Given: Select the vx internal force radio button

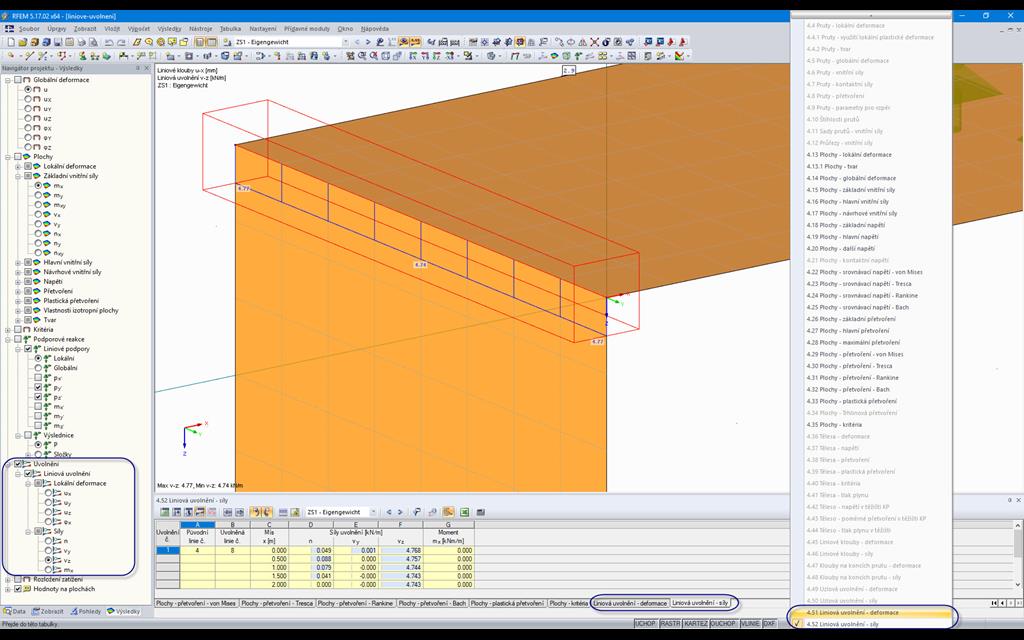Looking at the screenshot, I should pyautogui.click(x=39, y=214).
